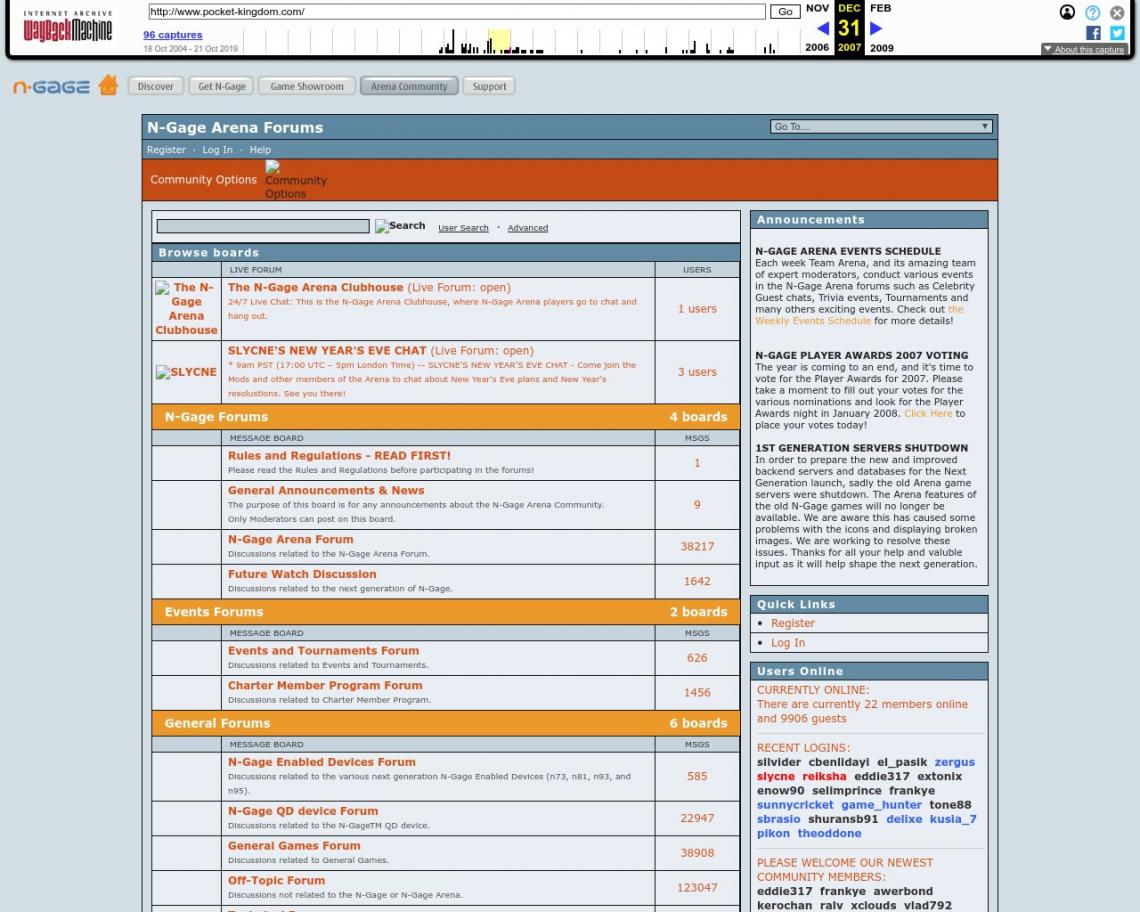Viewport: 1140px width, 912px height.
Task: Open N-Gage QD device Forum
Action: pos(303,811)
